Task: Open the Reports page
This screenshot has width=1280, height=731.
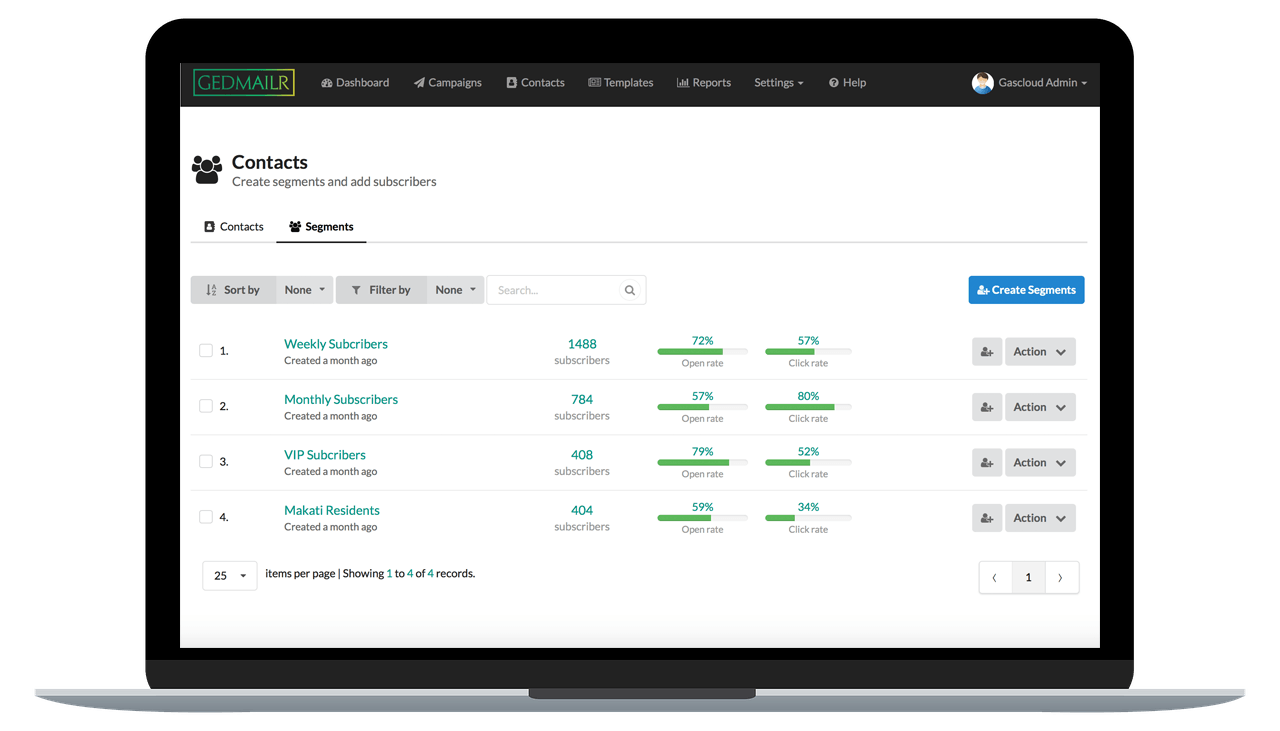Action: 704,83
